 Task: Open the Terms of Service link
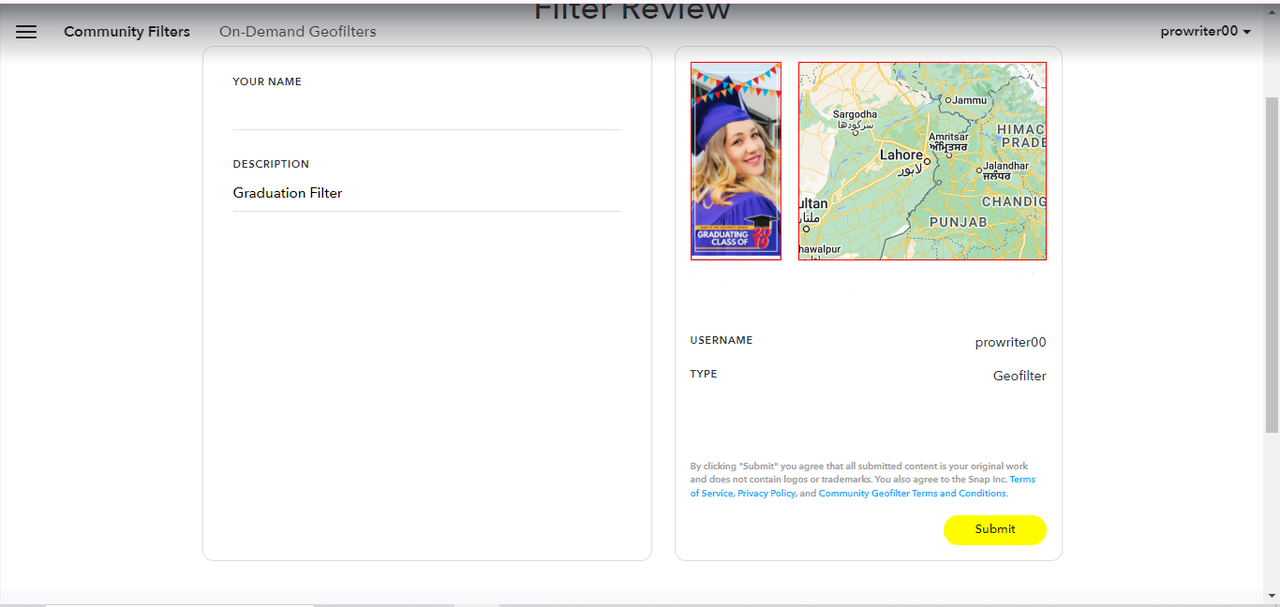(863, 486)
